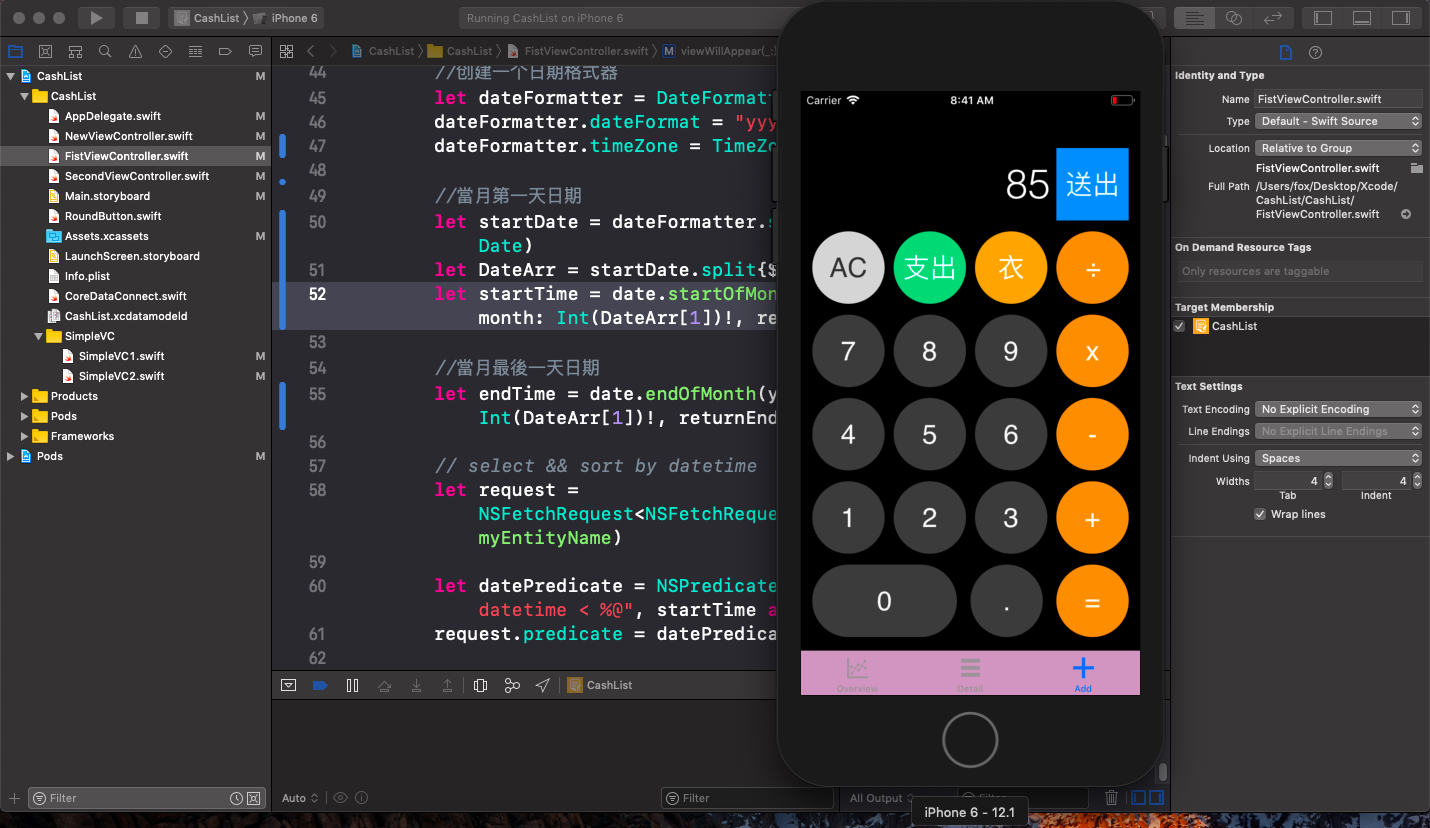Hide the Inspectors panel
Screen dimensions: 1430x828
(1401, 18)
